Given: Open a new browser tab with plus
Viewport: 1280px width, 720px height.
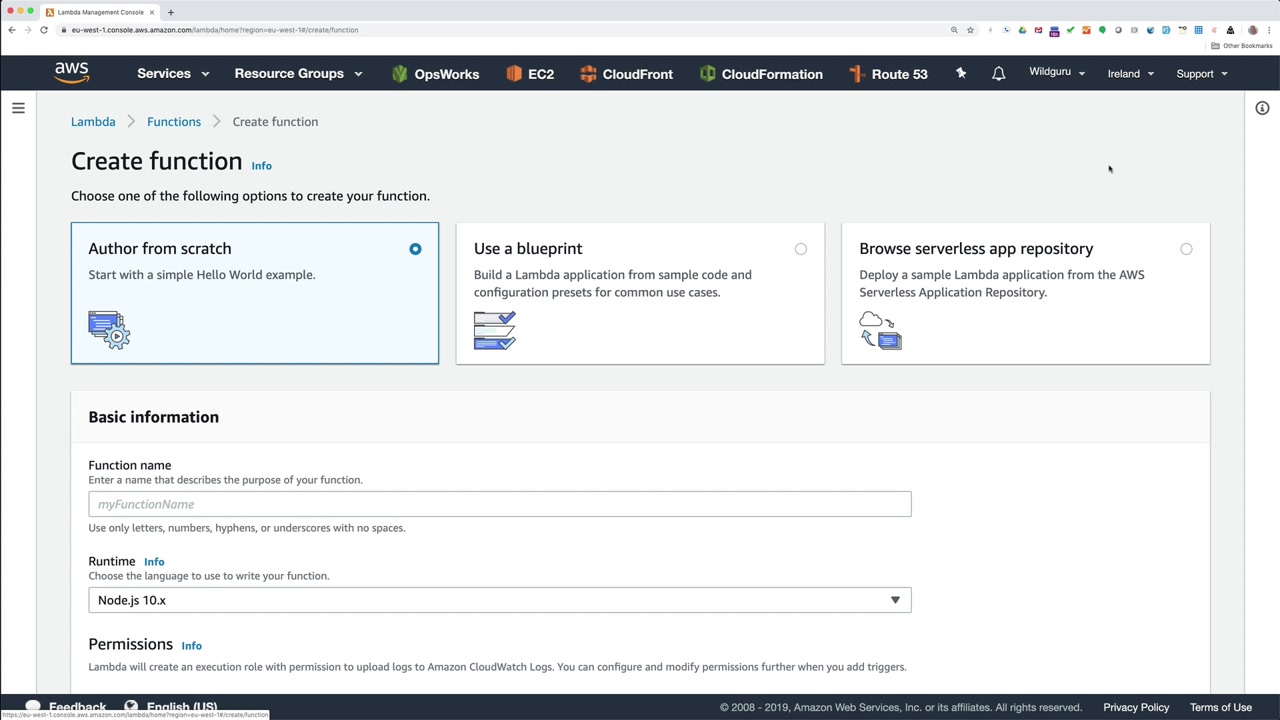Looking at the screenshot, I should (171, 12).
